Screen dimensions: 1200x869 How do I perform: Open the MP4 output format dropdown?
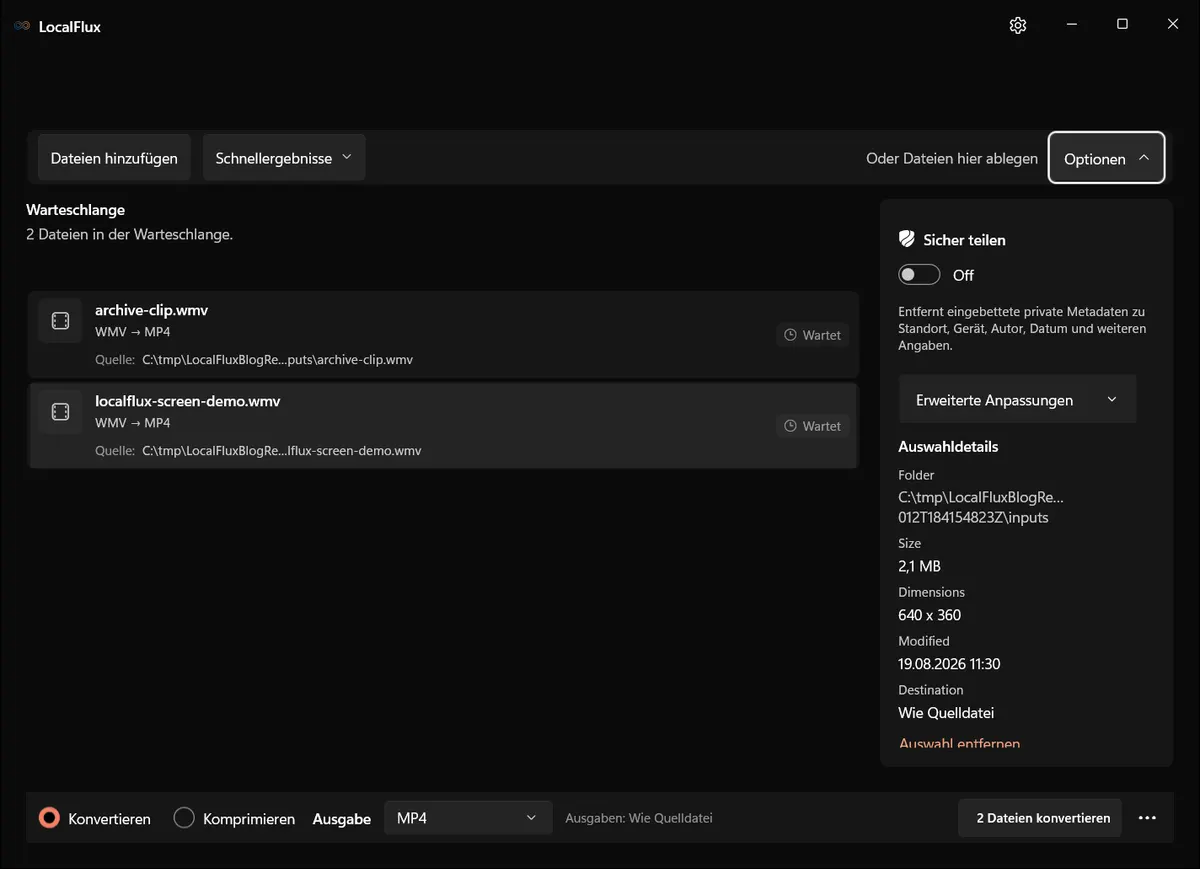[x=468, y=818]
